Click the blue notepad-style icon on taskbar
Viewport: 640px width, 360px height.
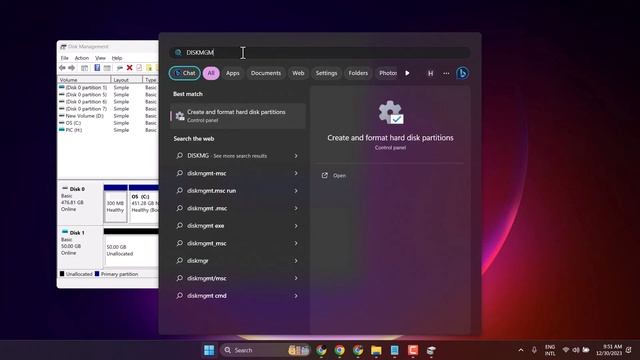pos(394,350)
